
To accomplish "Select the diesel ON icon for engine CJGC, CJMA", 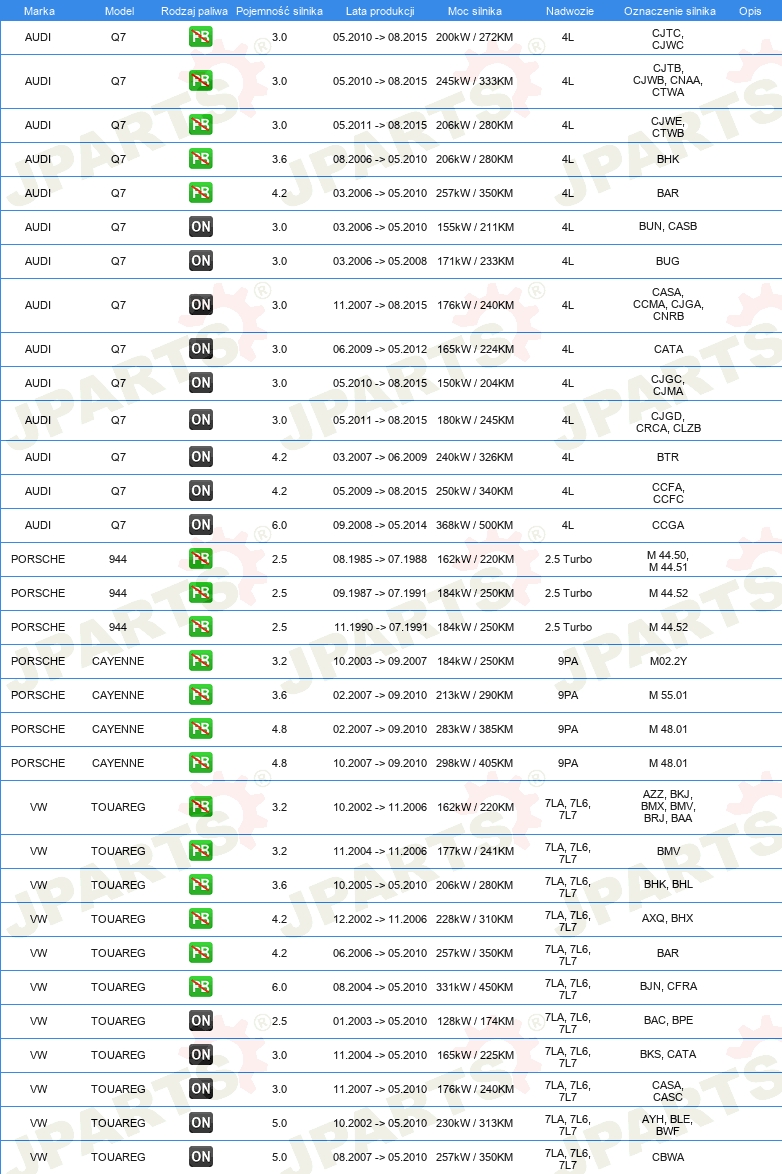I will [201, 383].
